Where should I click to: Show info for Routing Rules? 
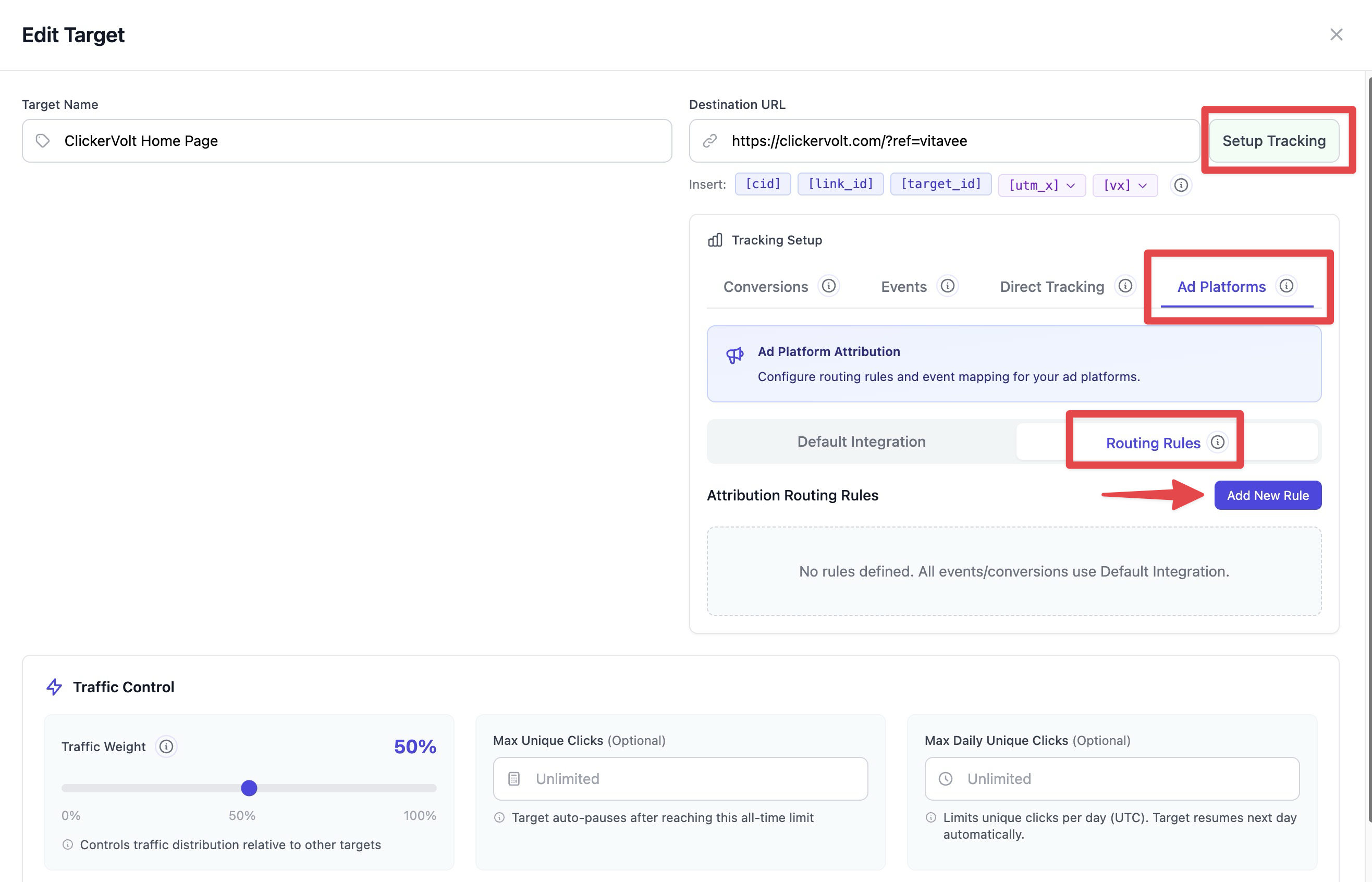click(1217, 442)
